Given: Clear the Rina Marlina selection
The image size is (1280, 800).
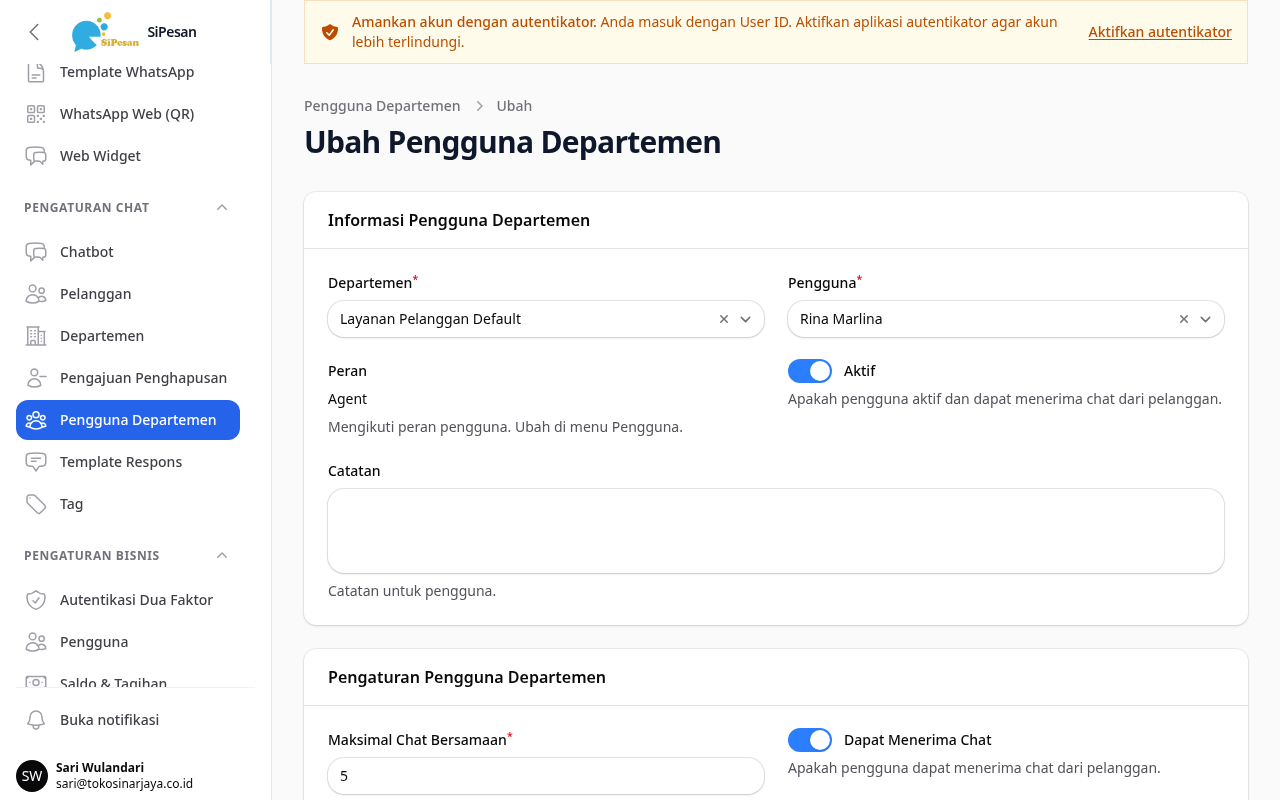Looking at the screenshot, I should click(x=1184, y=319).
